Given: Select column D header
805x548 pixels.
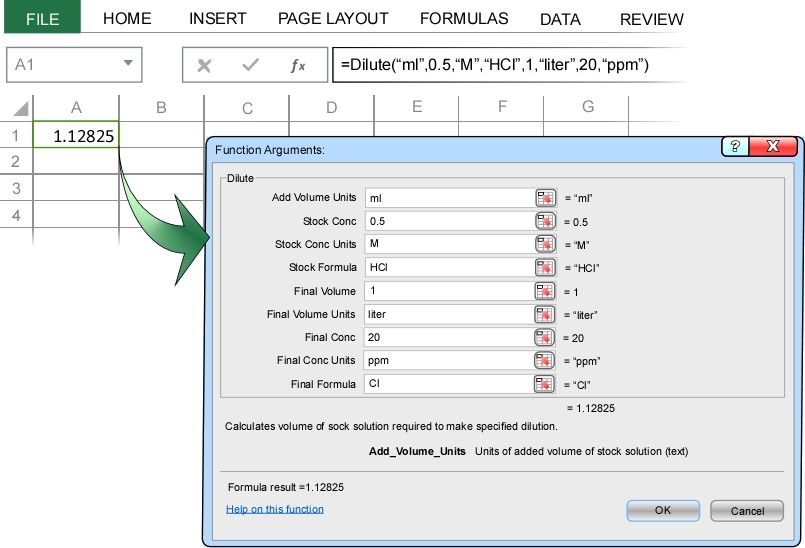Looking at the screenshot, I should (332, 108).
